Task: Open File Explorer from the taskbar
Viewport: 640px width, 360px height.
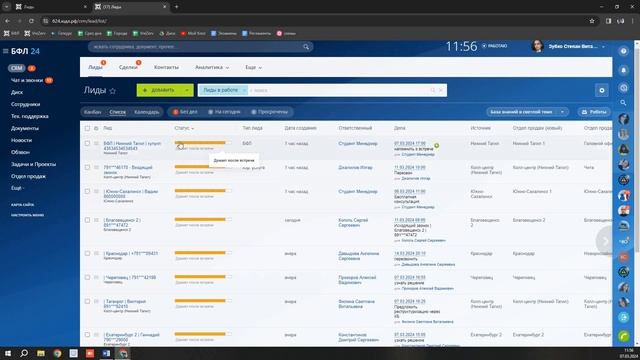Action: (40, 353)
